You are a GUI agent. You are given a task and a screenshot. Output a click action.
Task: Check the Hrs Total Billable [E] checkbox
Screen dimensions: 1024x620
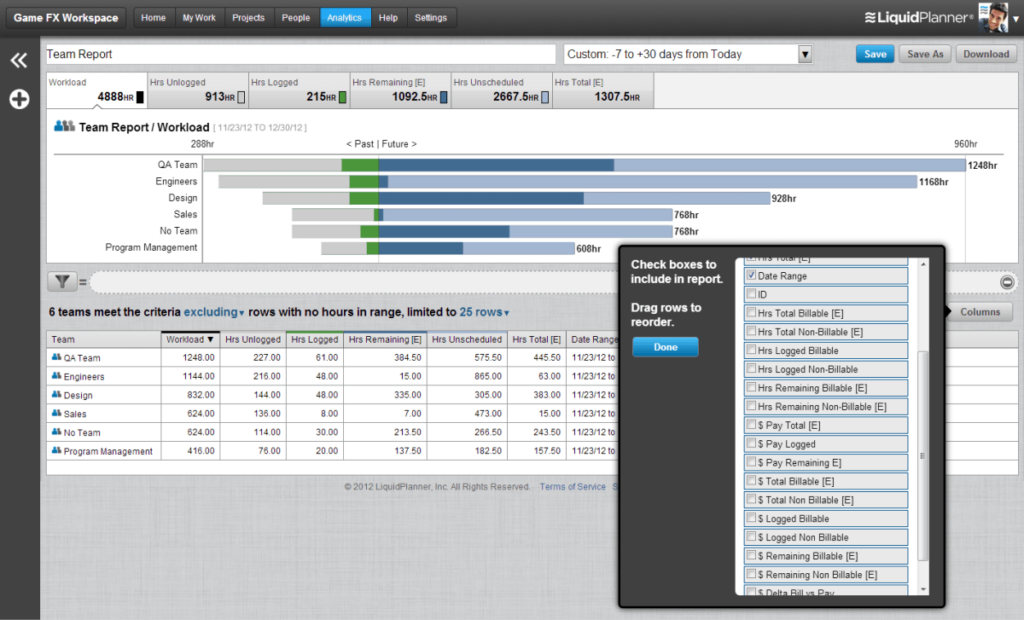click(x=752, y=313)
